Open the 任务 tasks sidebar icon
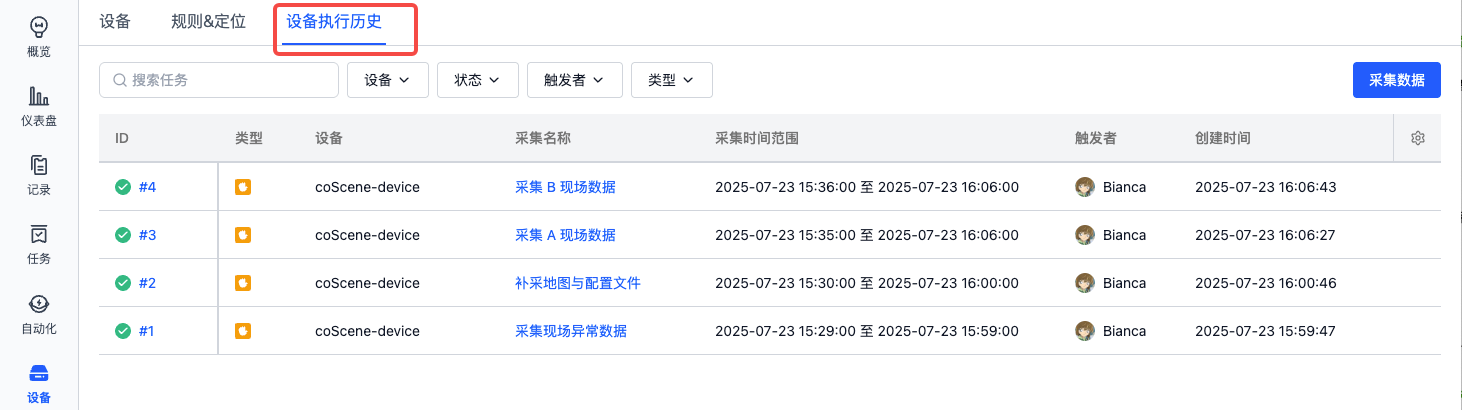Image resolution: width=1462 pixels, height=410 pixels. tap(39, 234)
